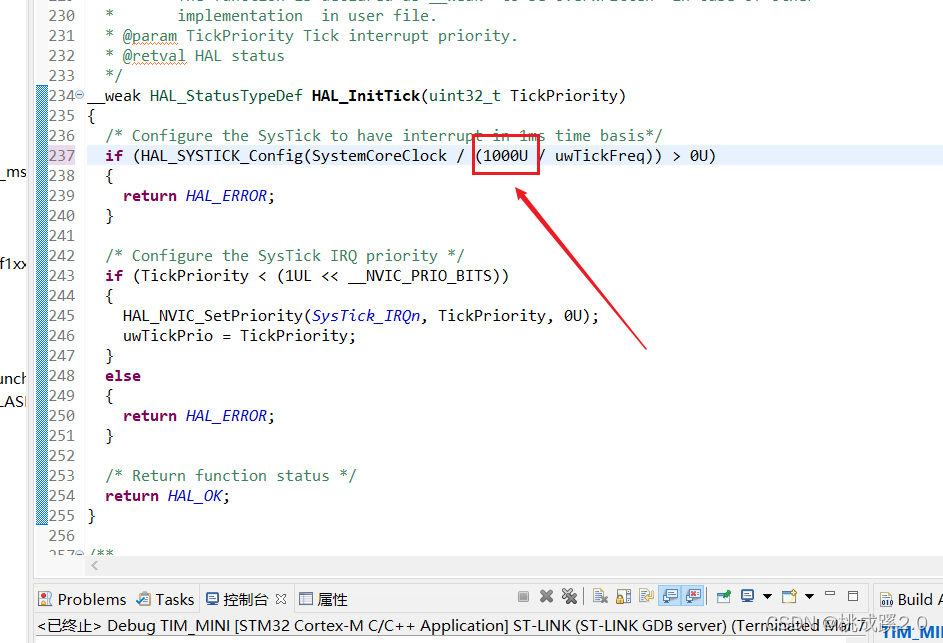Close the 控制台 tab with its X
943x643 pixels.
coord(281,599)
